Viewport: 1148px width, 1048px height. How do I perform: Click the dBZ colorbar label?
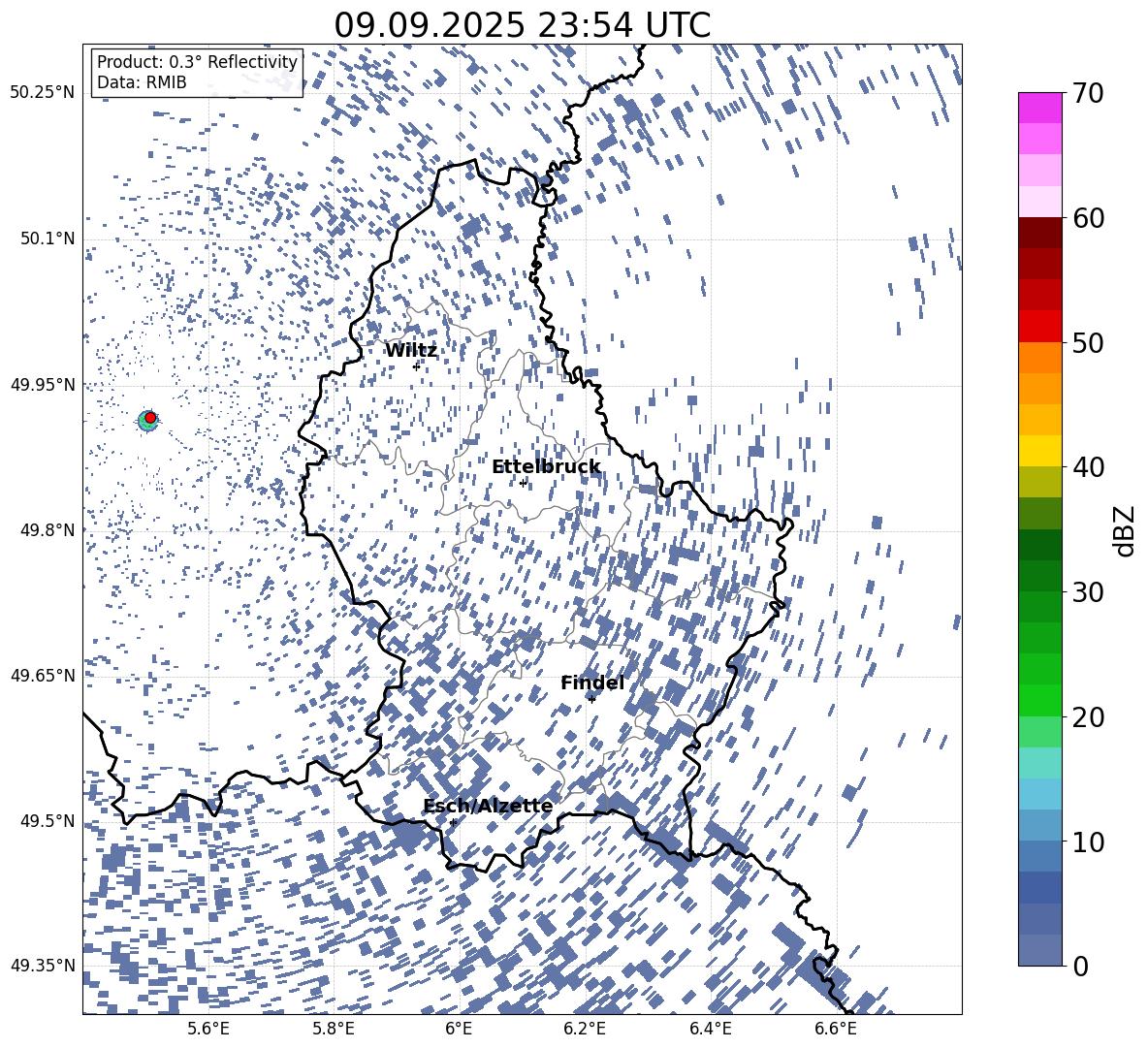[x=1126, y=530]
